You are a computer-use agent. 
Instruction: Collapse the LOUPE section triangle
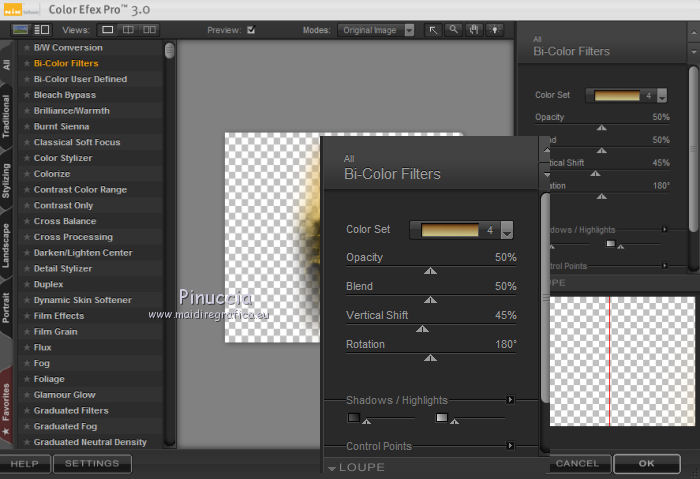(332, 468)
